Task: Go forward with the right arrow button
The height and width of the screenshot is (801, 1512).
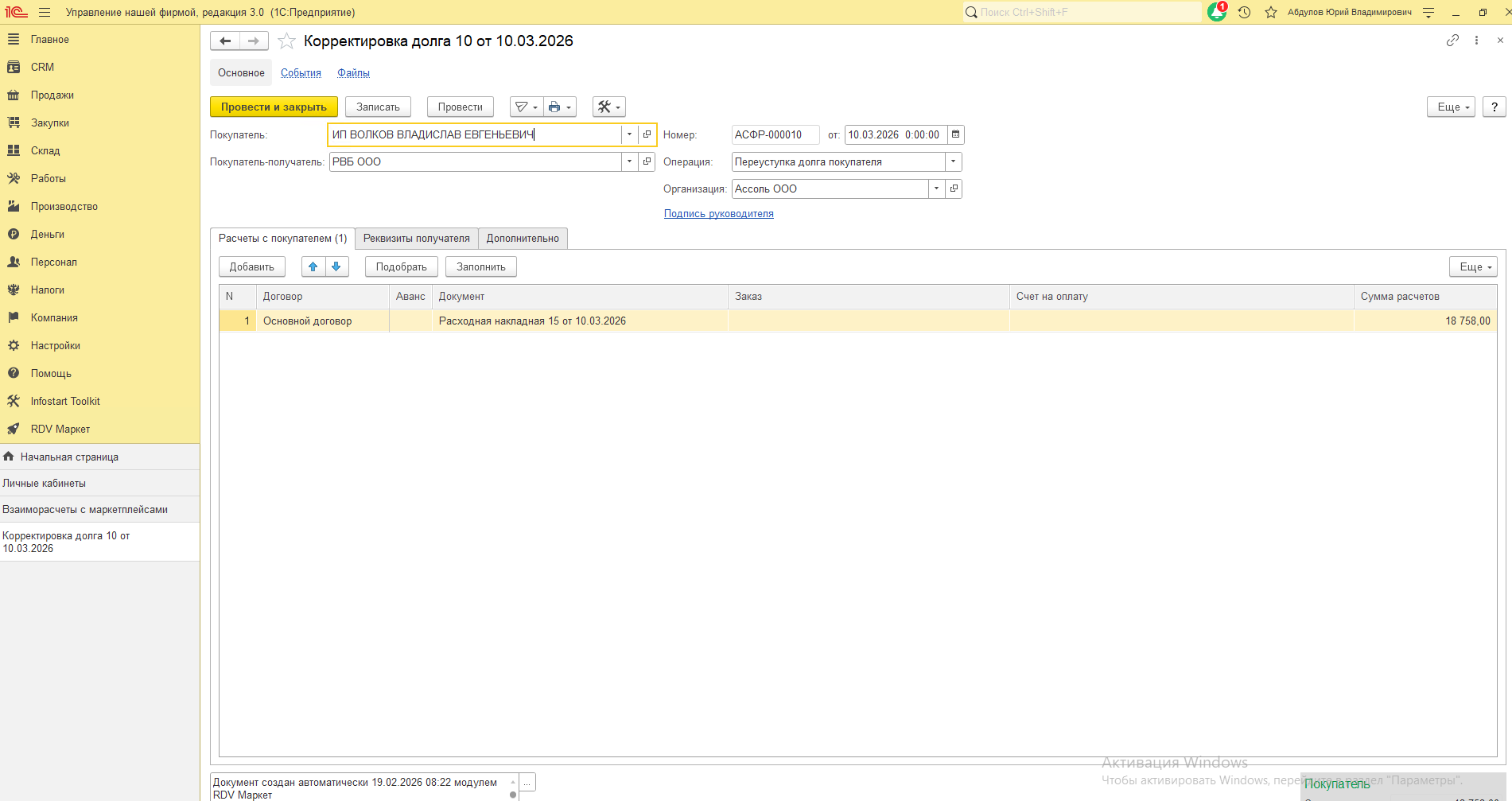Action: pyautogui.click(x=254, y=41)
